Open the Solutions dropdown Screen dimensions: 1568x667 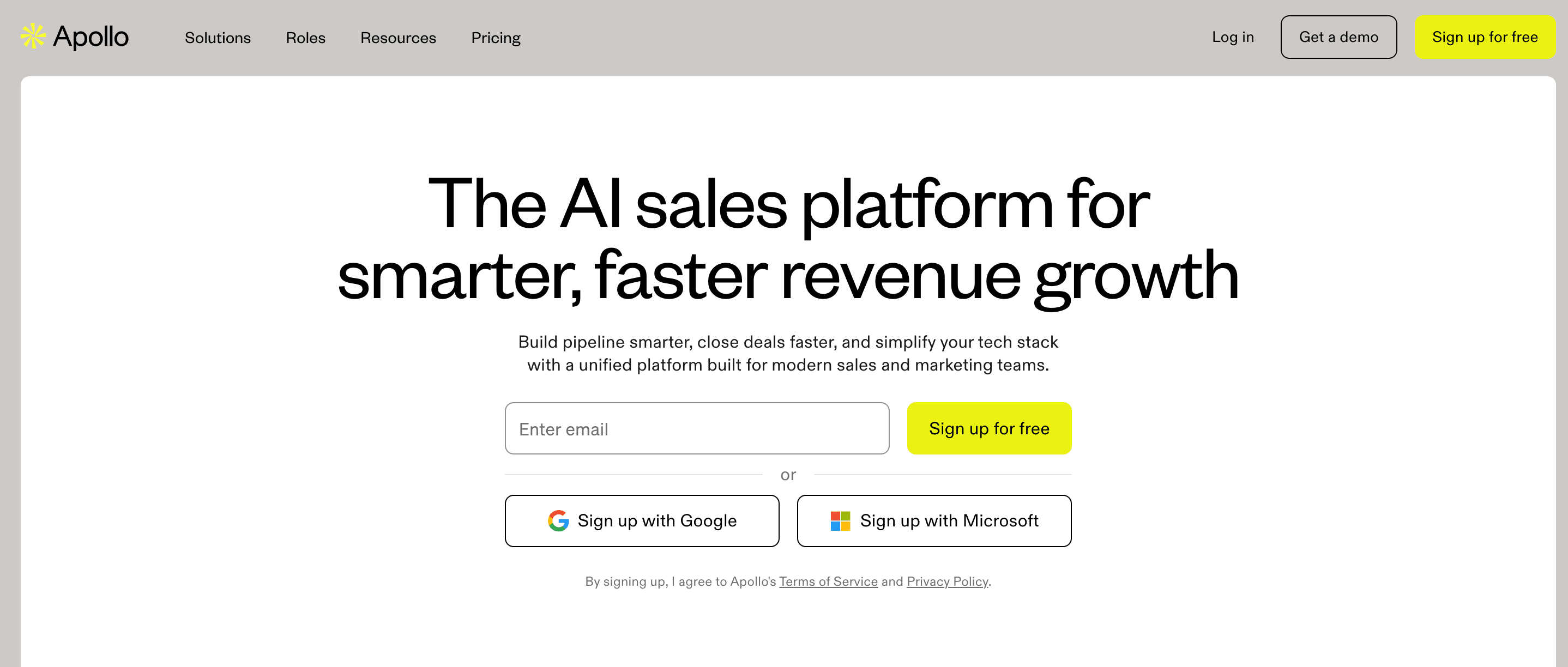[218, 38]
